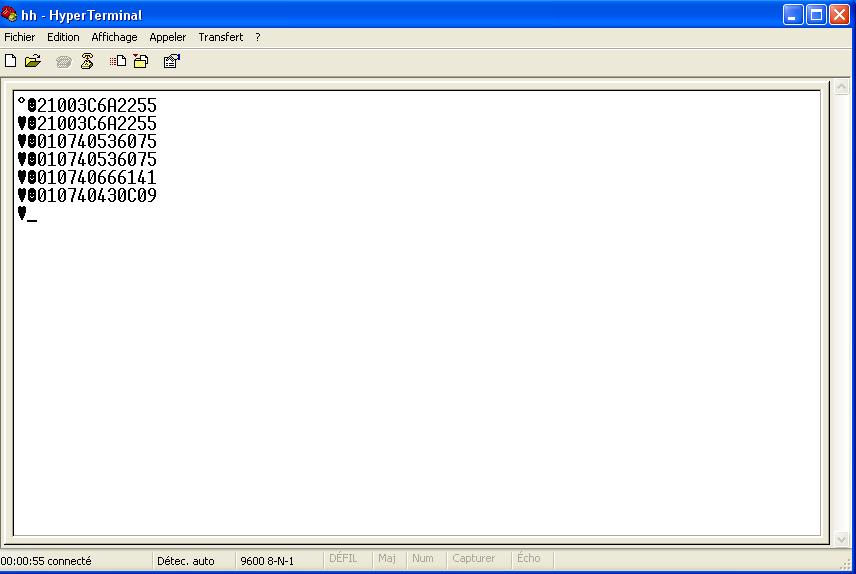Click the DÉFIL status indicator
Viewport: 856px width, 574px height.
343,559
